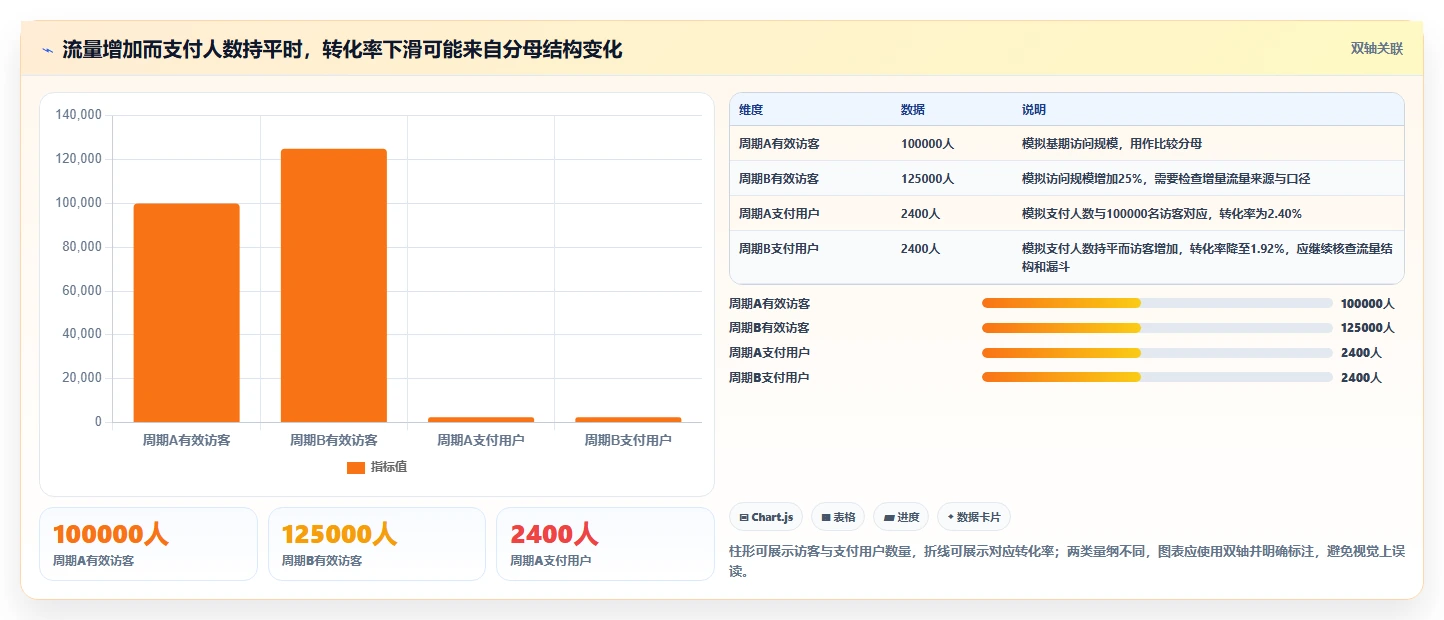Select the 数据卡片 tag
The image size is (1444, 620).
pyautogui.click(x=974, y=517)
